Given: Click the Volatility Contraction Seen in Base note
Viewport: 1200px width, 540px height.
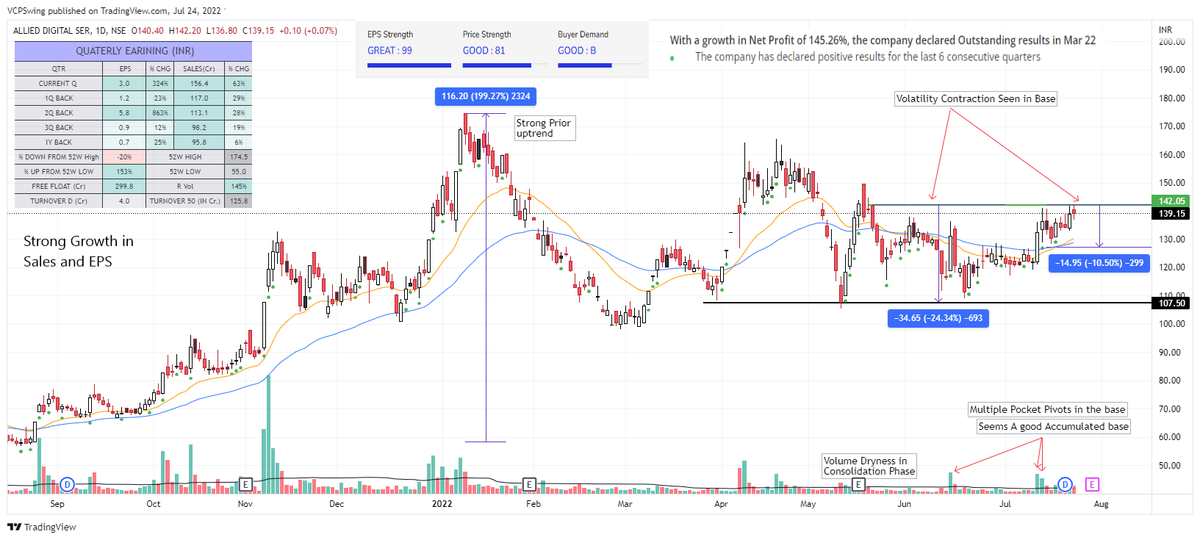Looking at the screenshot, I should click(x=976, y=99).
